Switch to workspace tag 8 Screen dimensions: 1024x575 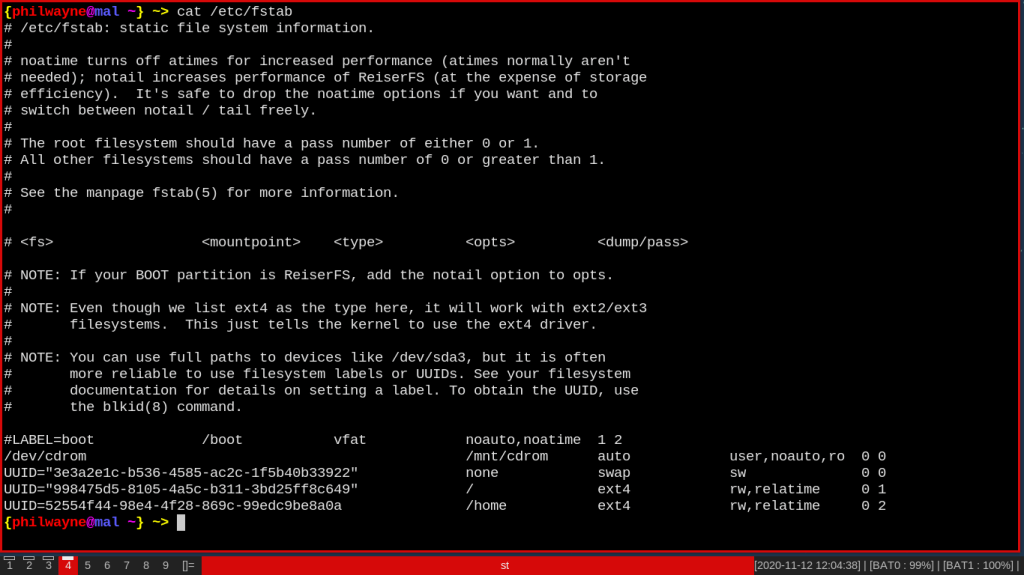[x=146, y=565]
